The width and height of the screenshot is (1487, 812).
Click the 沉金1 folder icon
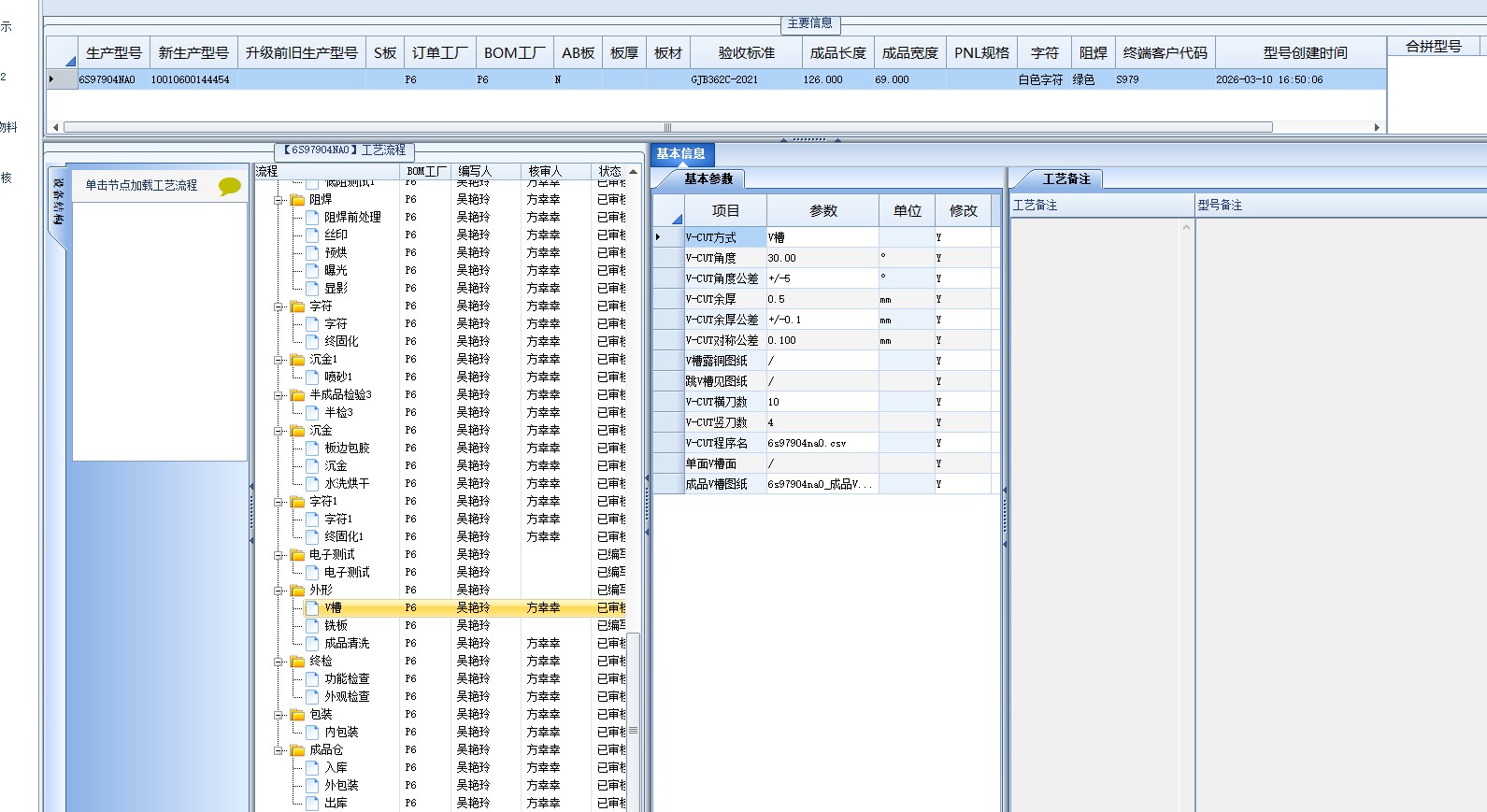pyautogui.click(x=298, y=360)
